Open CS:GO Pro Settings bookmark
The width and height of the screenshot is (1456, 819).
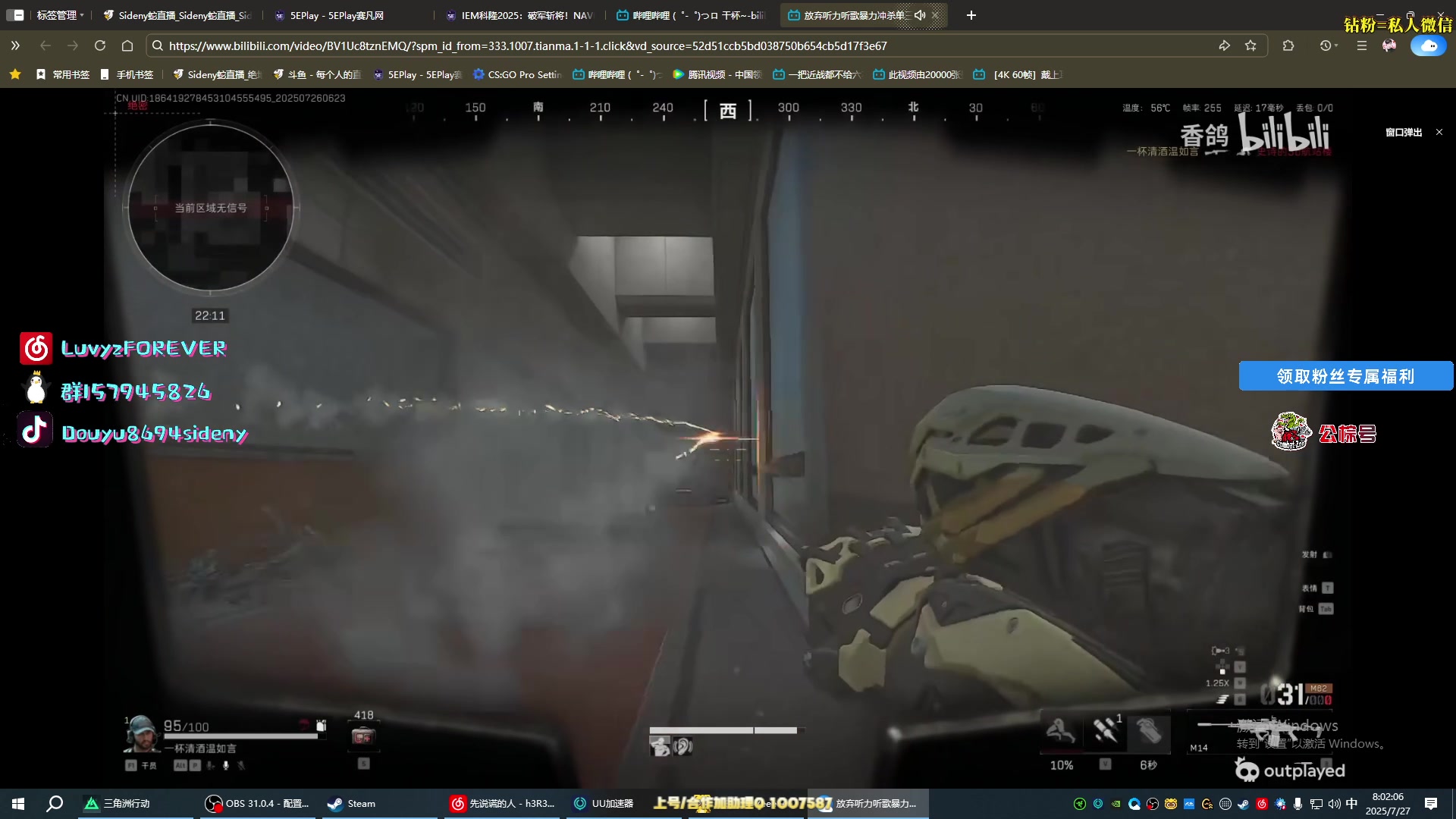[517, 74]
